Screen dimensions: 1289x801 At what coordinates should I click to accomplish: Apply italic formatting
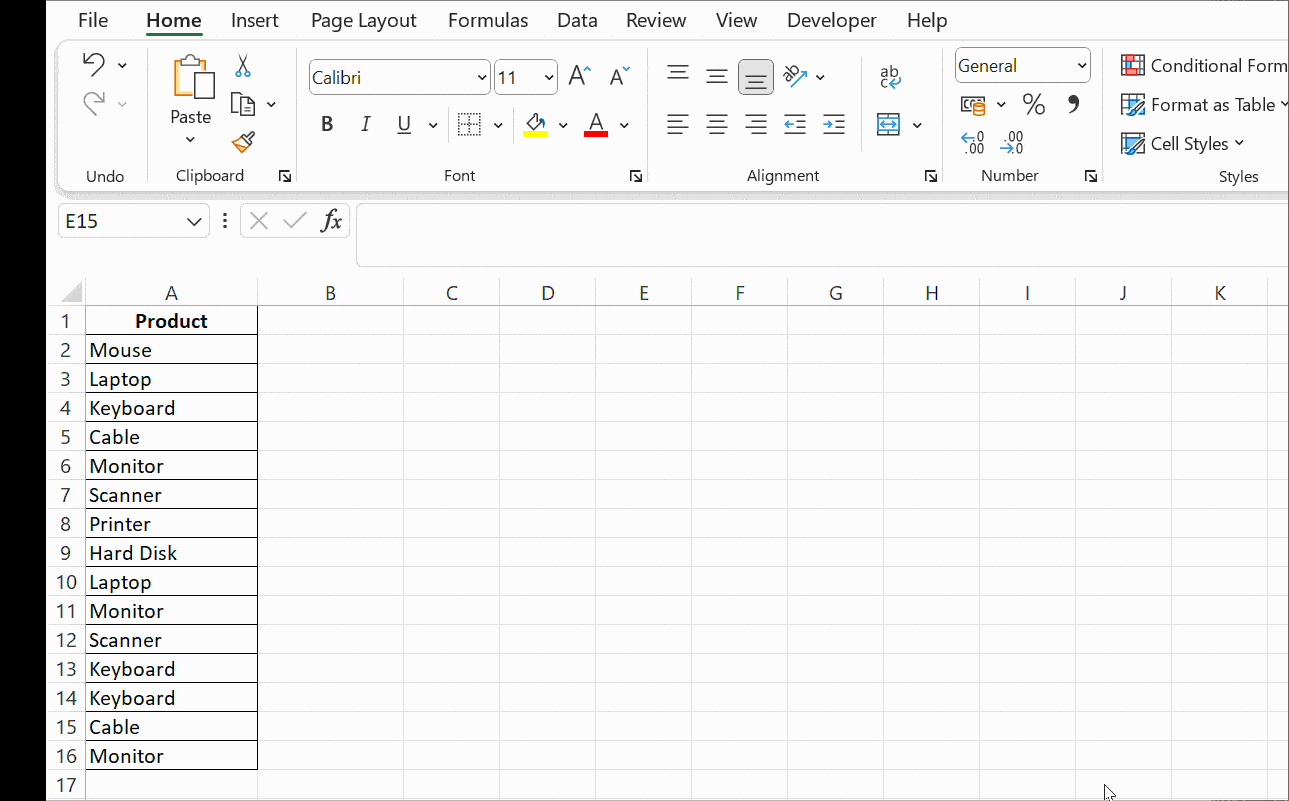click(365, 124)
